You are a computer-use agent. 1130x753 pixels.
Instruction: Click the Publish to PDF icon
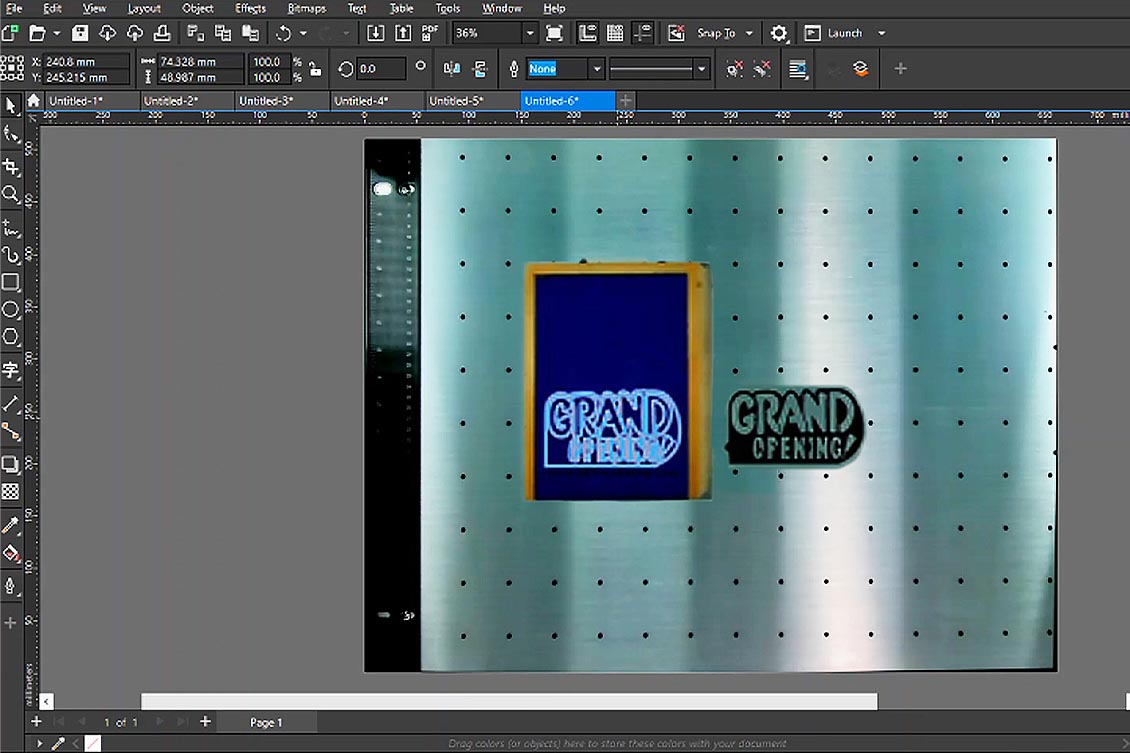click(430, 33)
